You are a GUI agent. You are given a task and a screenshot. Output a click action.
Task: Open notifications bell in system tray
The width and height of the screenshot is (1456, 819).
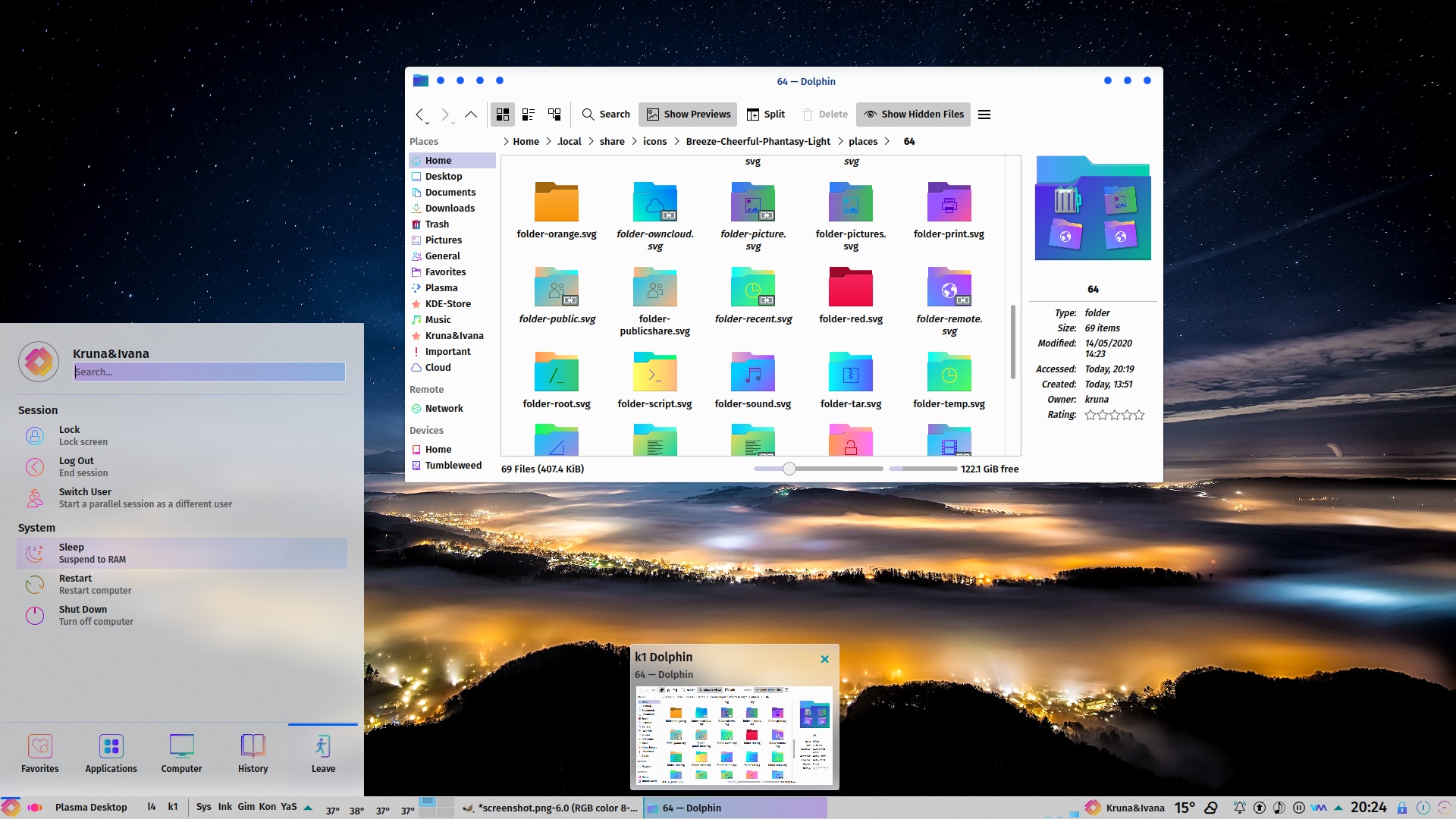tap(1239, 808)
